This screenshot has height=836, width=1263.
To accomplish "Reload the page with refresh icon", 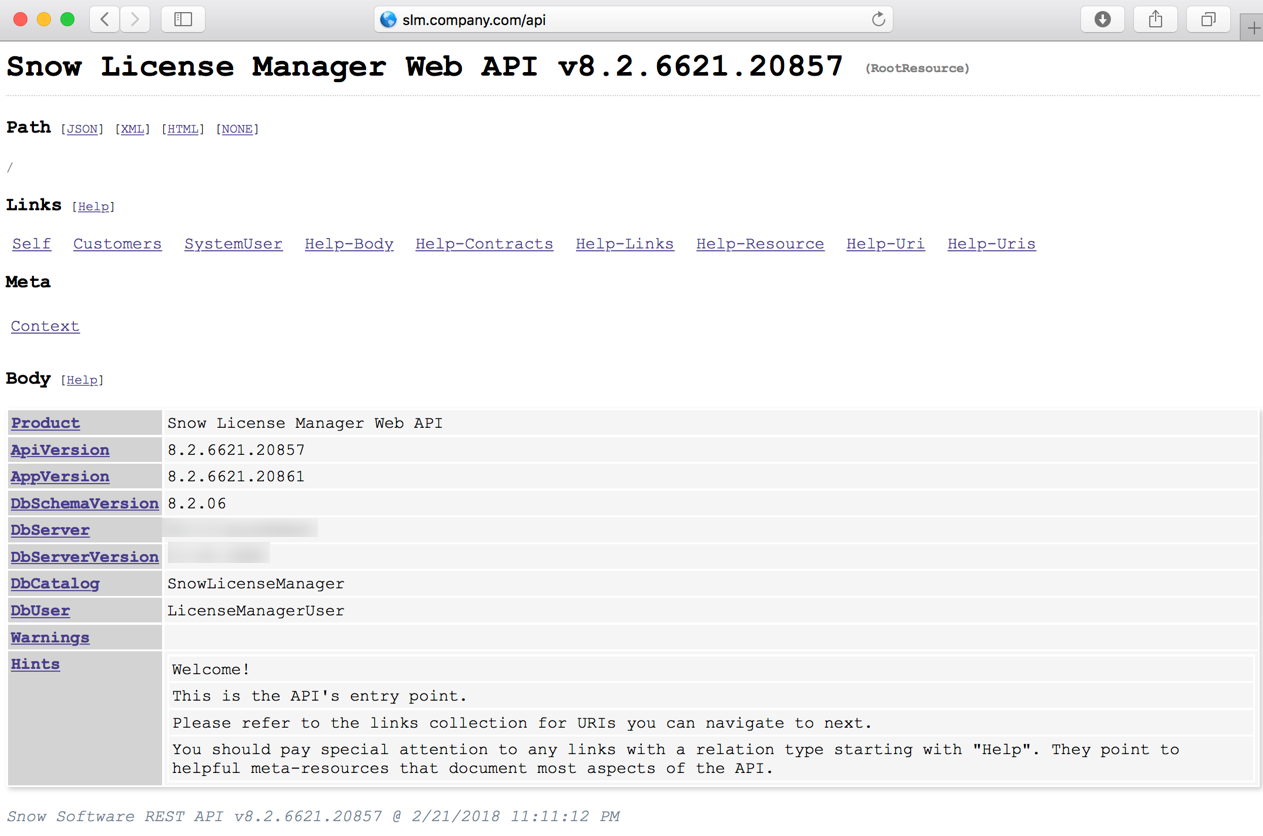I will (878, 19).
